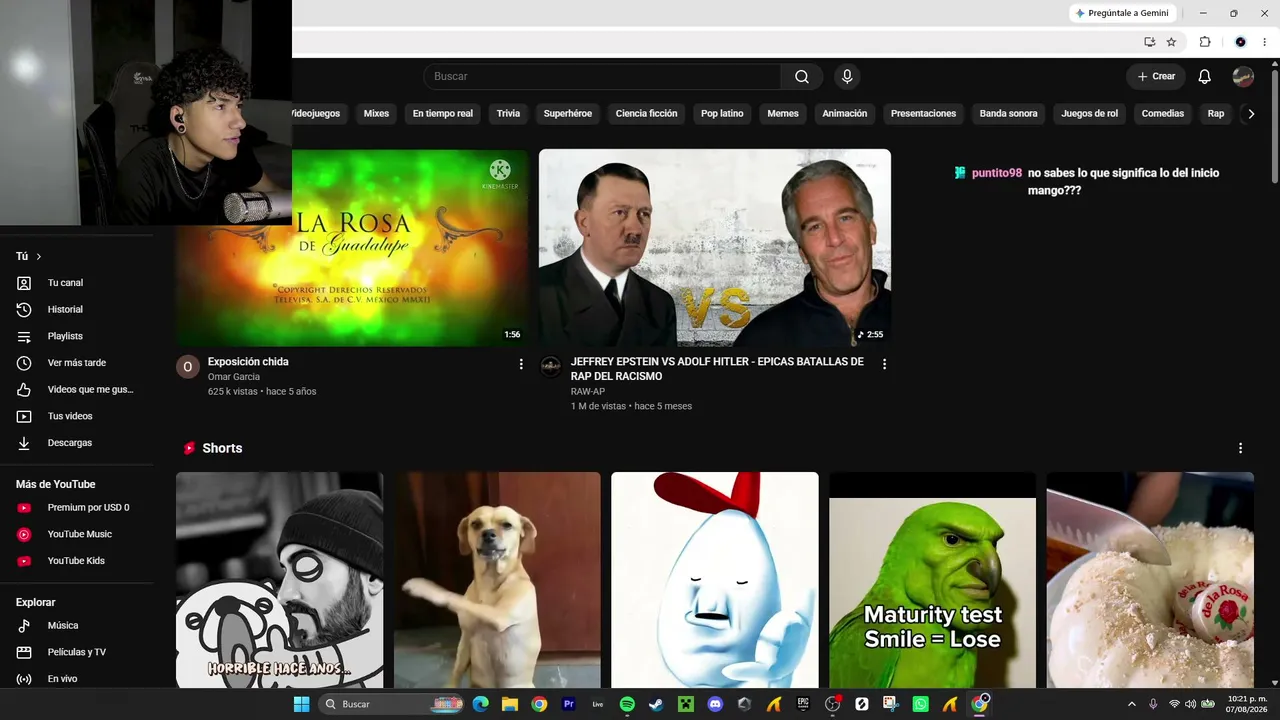Select the En tiempo real chip

coord(443,114)
